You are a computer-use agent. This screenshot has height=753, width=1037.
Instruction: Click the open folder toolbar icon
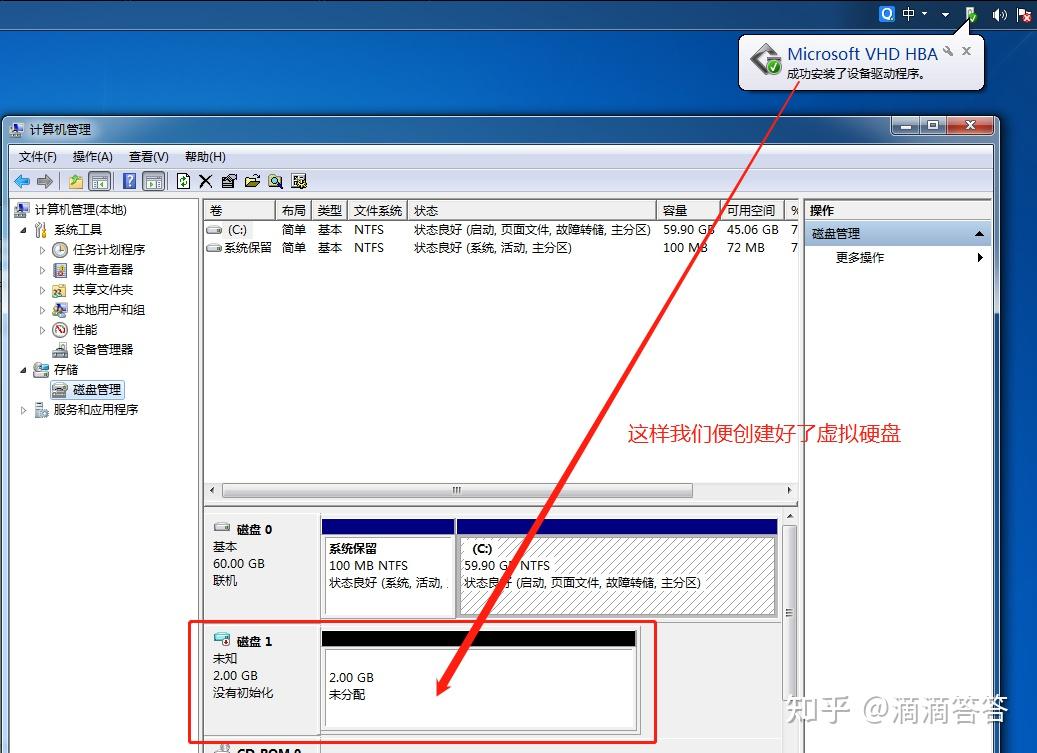coord(252,181)
